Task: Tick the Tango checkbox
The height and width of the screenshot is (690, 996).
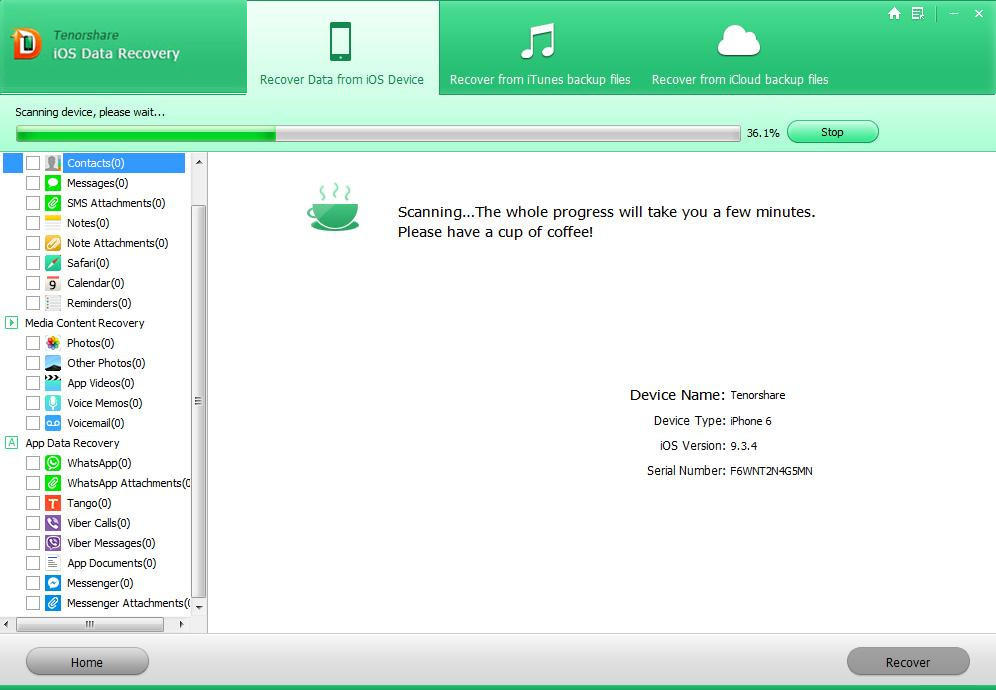Action: [x=33, y=503]
